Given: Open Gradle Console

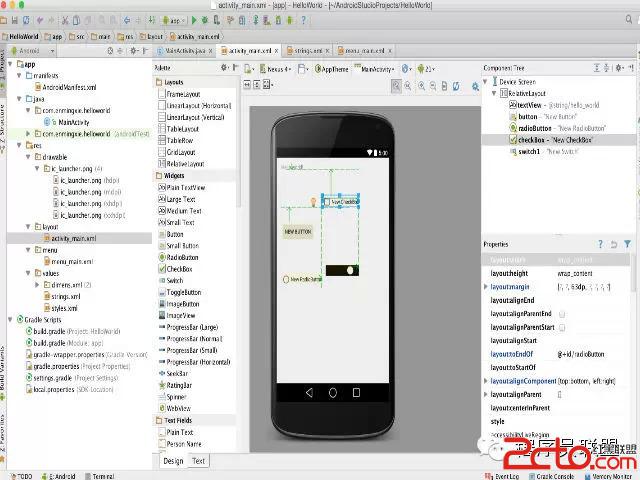Looking at the screenshot, I should tap(551, 476).
